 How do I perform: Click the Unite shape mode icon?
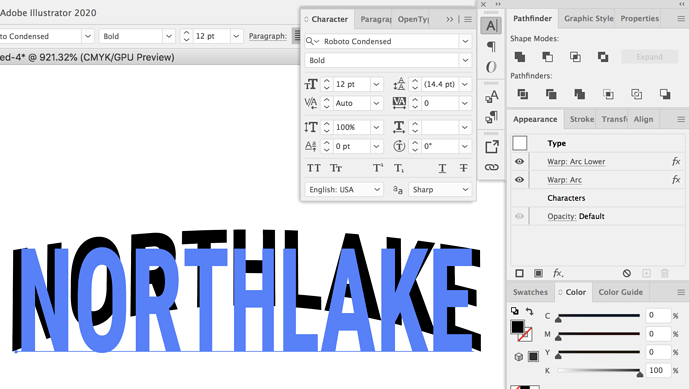(520, 57)
